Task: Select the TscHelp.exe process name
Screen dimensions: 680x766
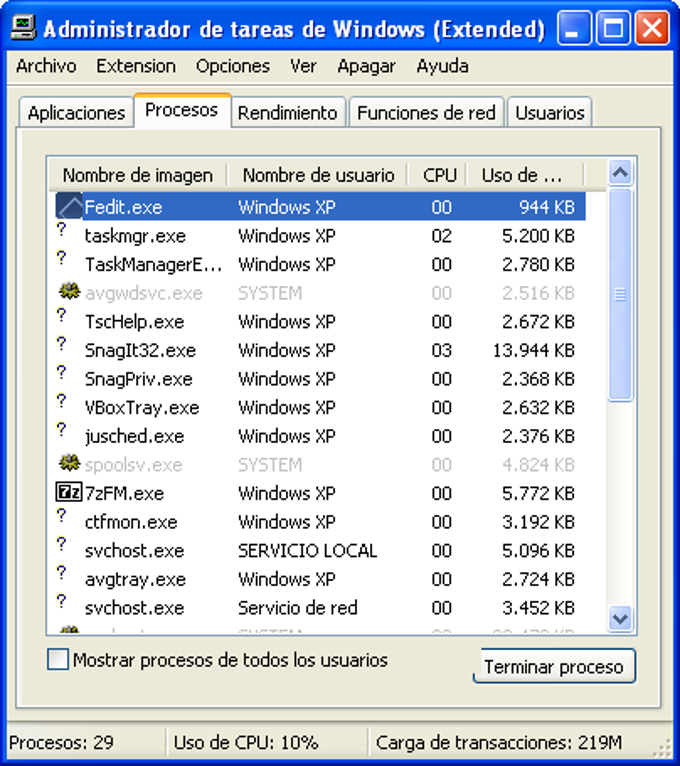Action: [x=134, y=322]
